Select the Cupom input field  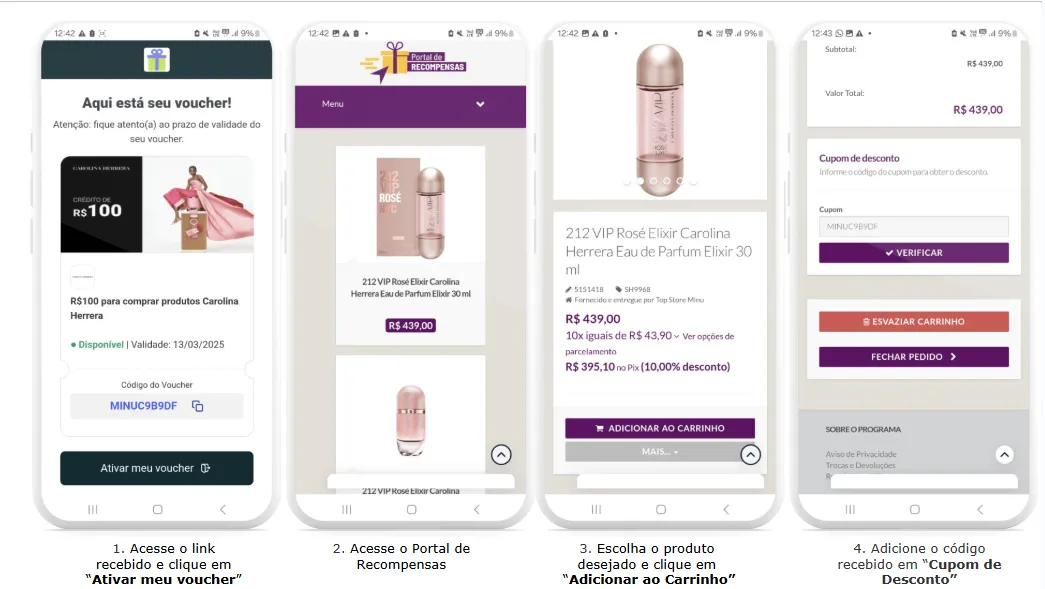914,227
